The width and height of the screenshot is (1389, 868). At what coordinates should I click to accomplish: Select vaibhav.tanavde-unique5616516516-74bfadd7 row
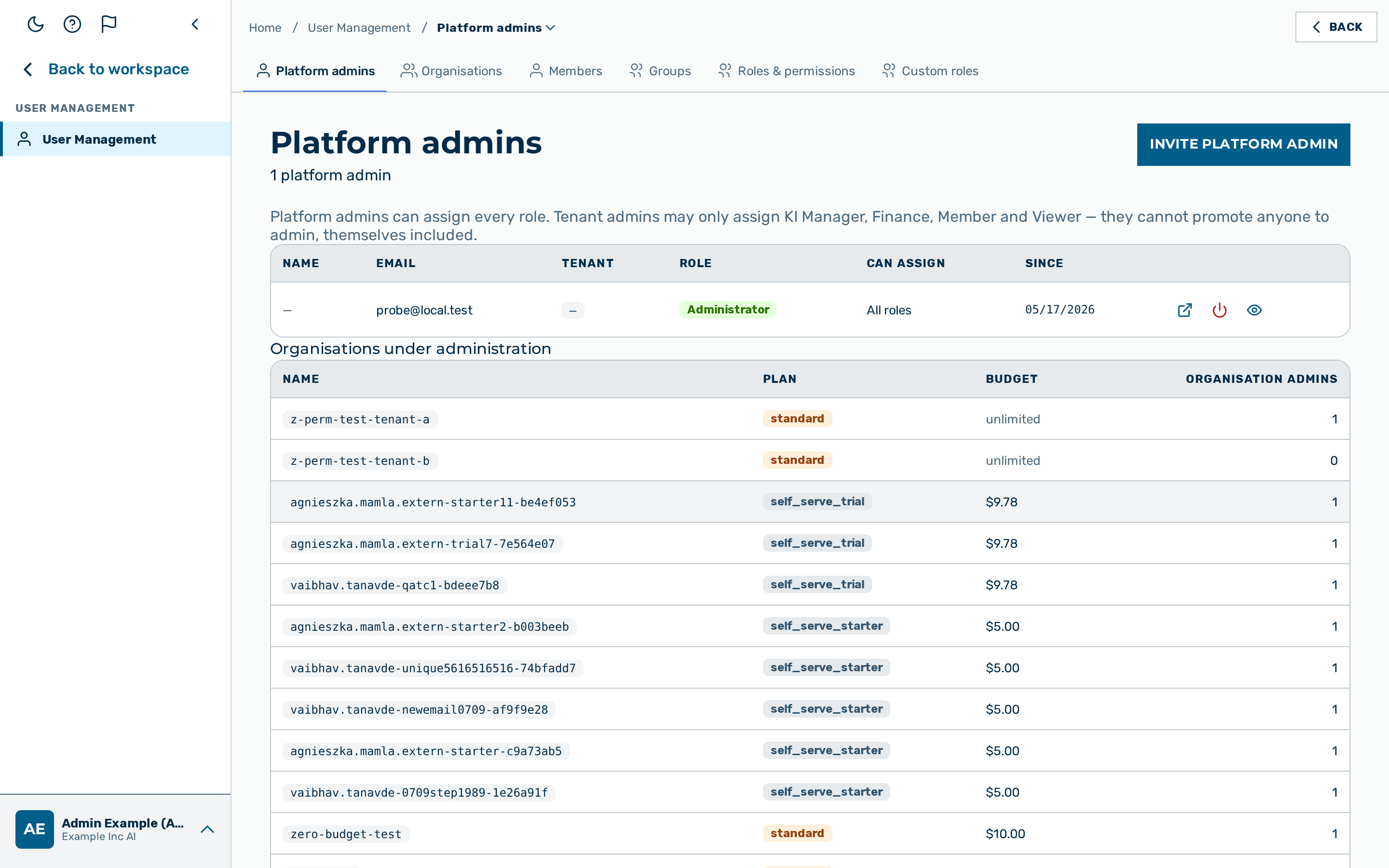pos(810,668)
